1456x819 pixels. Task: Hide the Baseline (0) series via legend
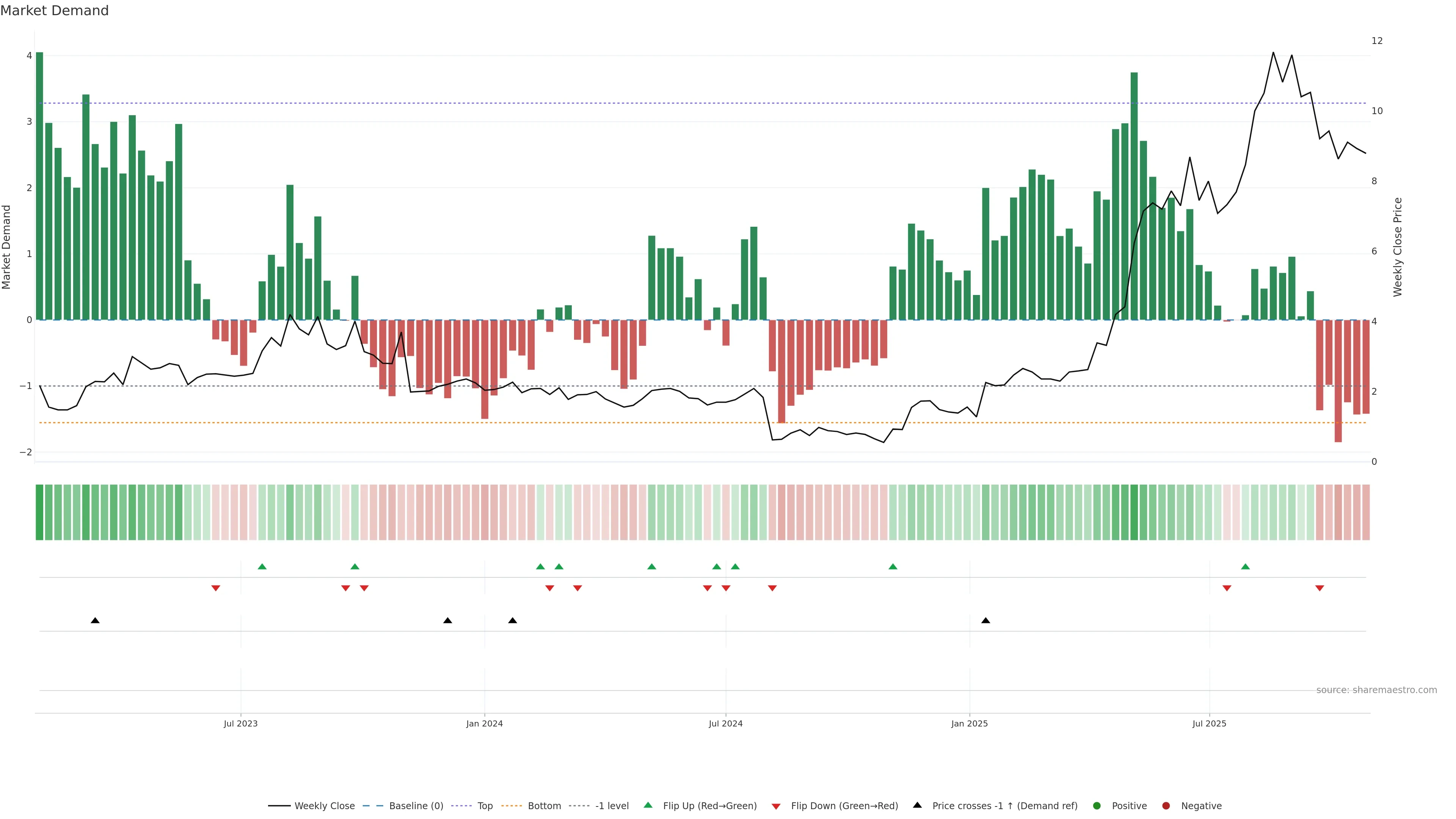click(x=416, y=805)
